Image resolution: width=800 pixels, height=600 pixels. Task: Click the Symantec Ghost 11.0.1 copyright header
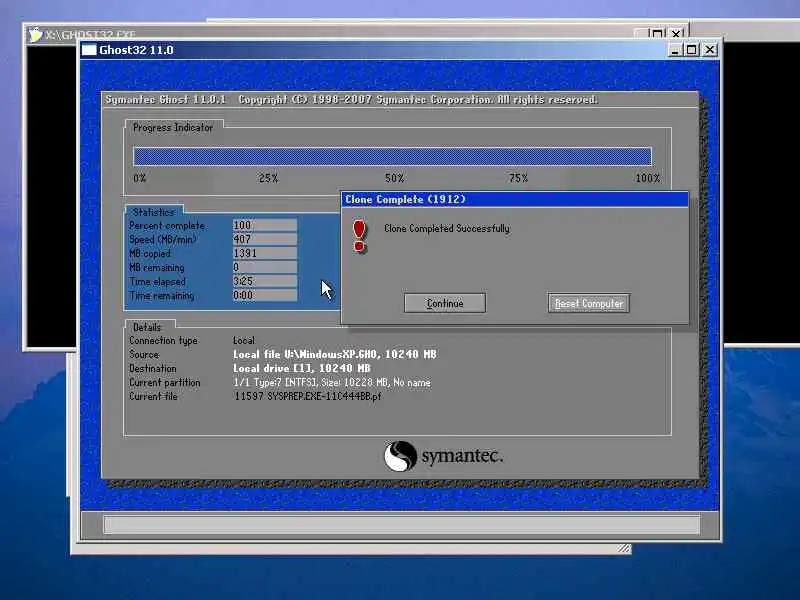tap(352, 99)
